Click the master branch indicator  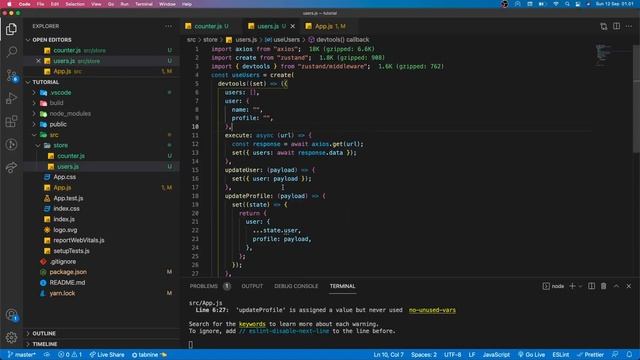coord(22,355)
